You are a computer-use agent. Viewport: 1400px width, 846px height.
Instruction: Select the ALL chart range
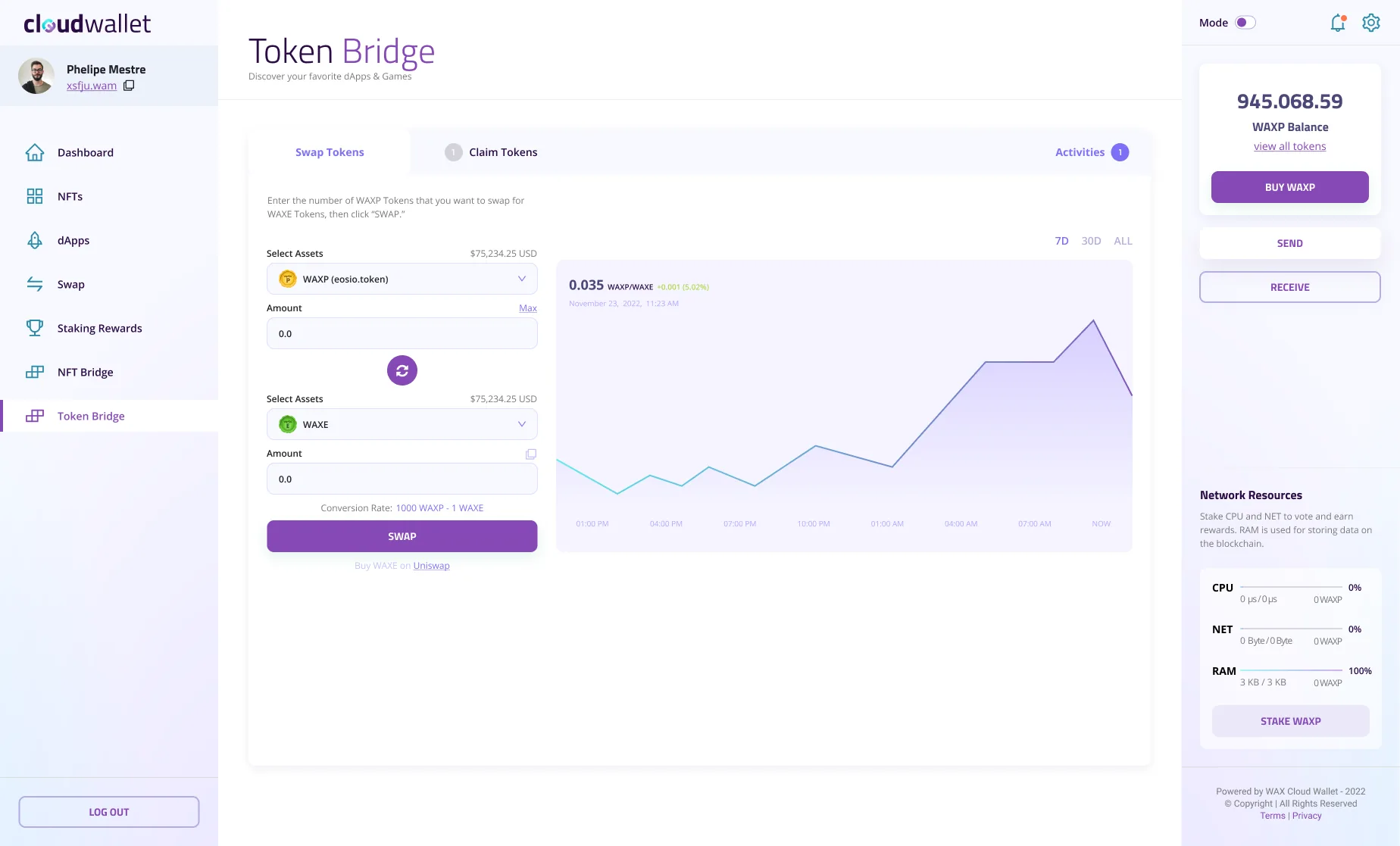pyautogui.click(x=1123, y=241)
